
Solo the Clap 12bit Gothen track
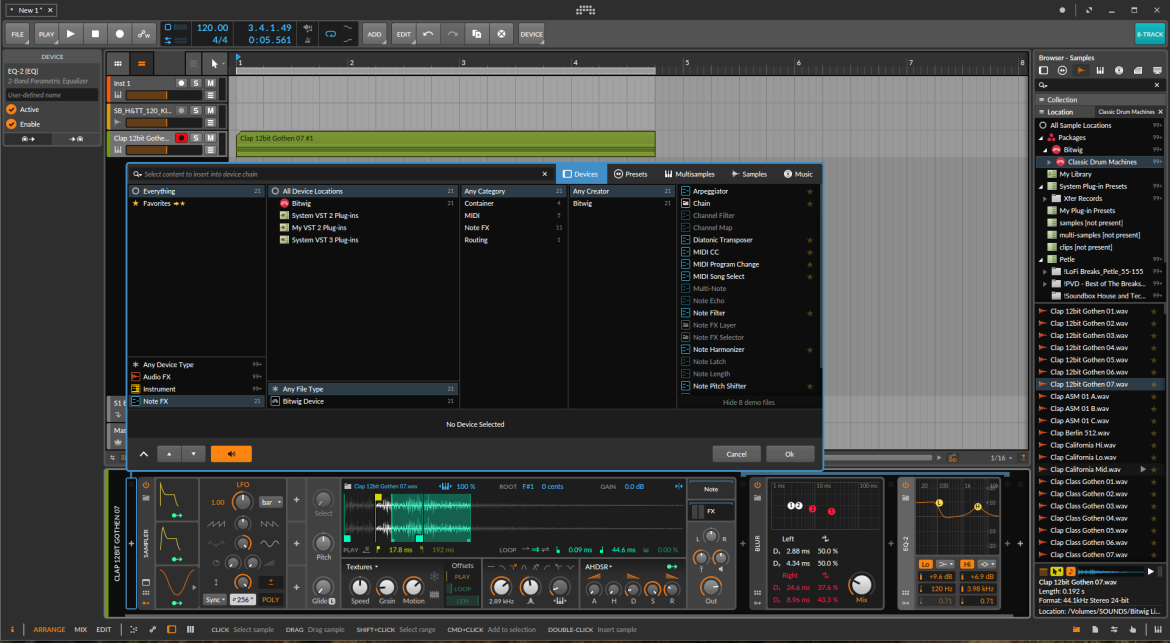coord(195,138)
